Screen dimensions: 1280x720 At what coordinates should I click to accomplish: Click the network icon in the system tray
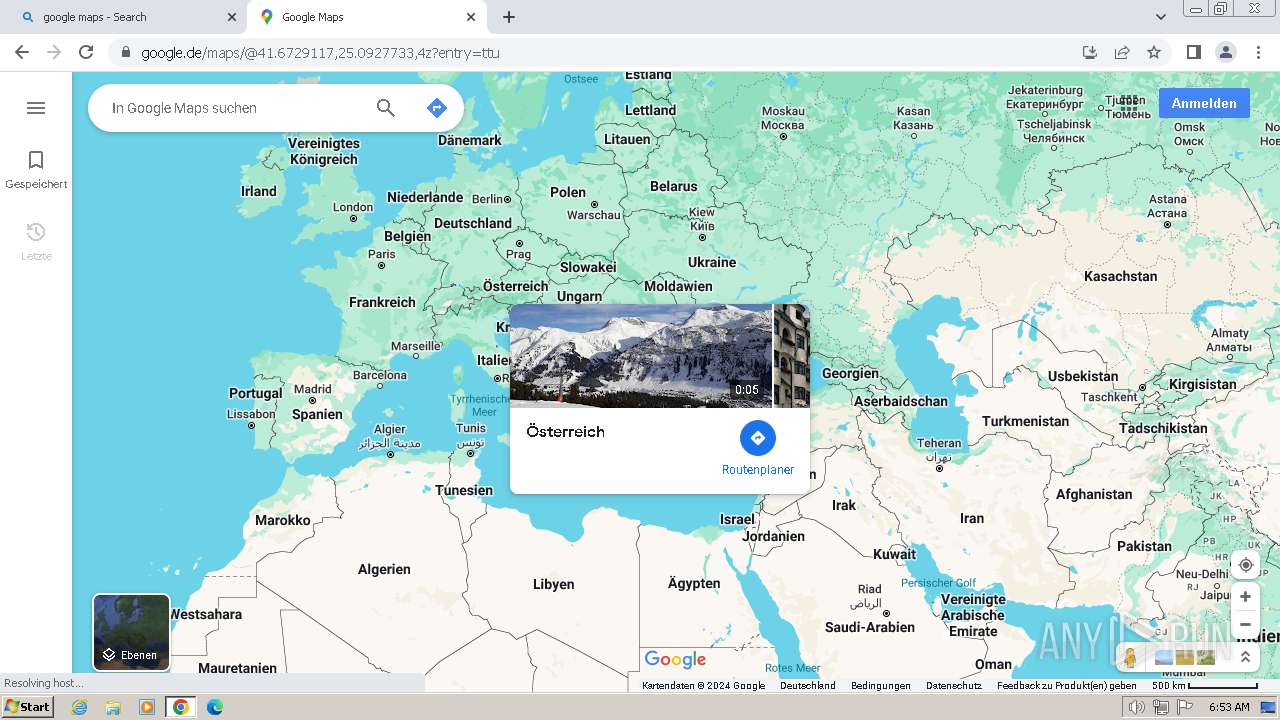(x=1161, y=707)
